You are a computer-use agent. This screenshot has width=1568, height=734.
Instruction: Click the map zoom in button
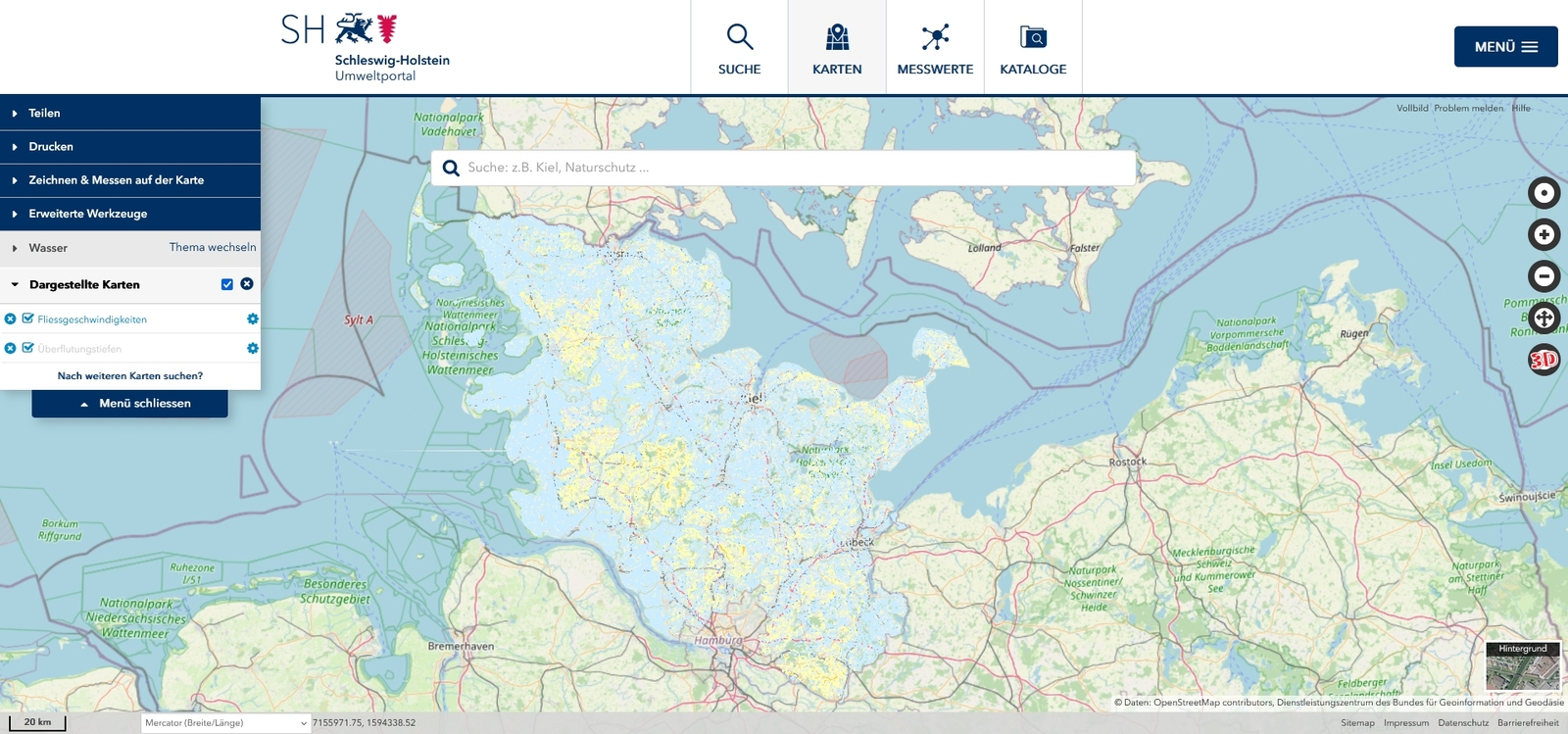[1543, 234]
